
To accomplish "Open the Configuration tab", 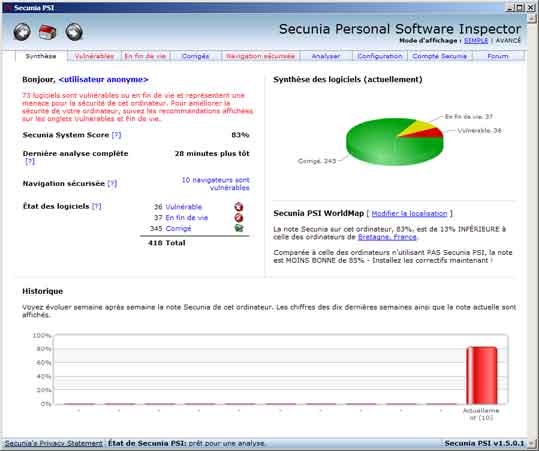I will coord(380,56).
